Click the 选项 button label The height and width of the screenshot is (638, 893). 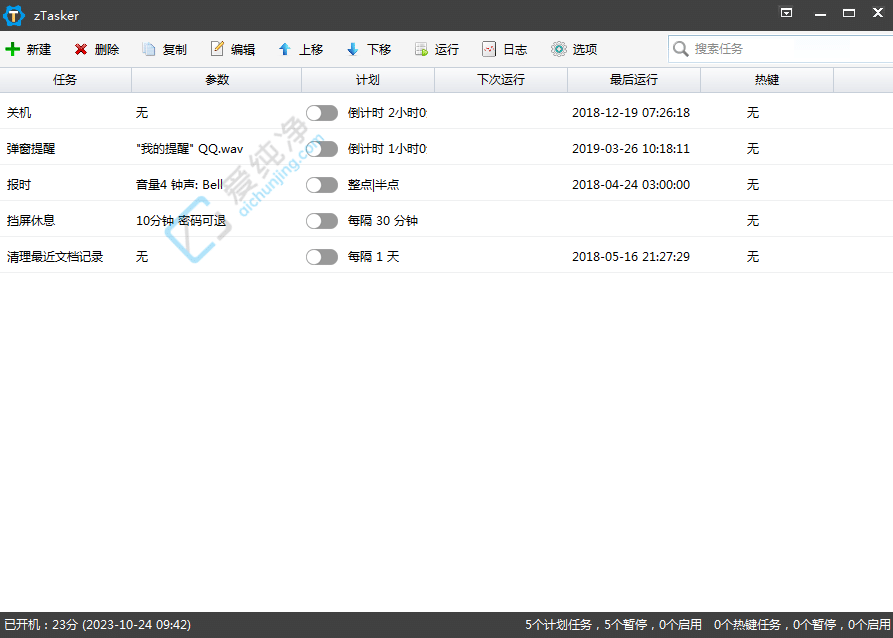click(x=585, y=50)
